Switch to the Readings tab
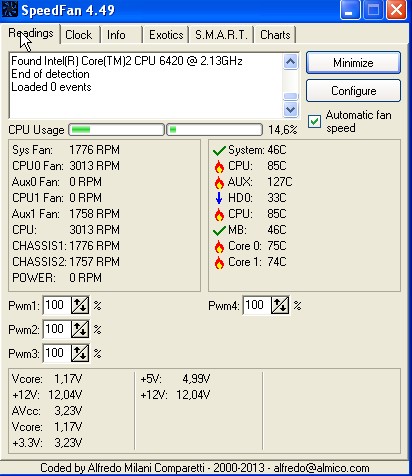This screenshot has width=412, height=476. pyautogui.click(x=31, y=33)
